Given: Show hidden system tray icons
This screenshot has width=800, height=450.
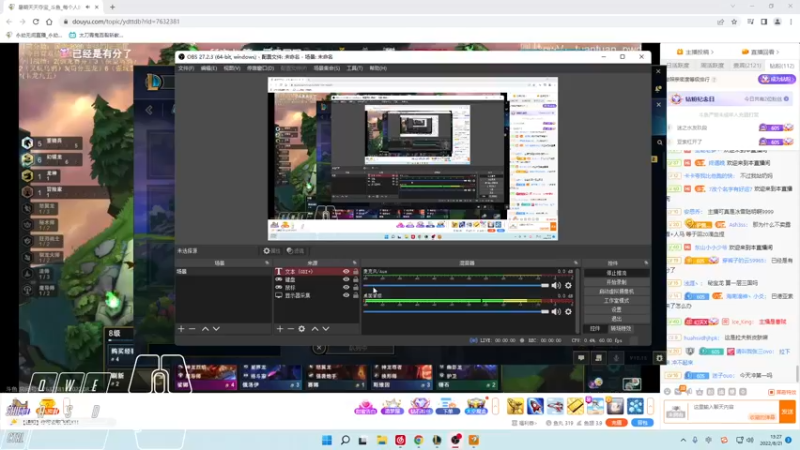Looking at the screenshot, I should pos(683,440).
